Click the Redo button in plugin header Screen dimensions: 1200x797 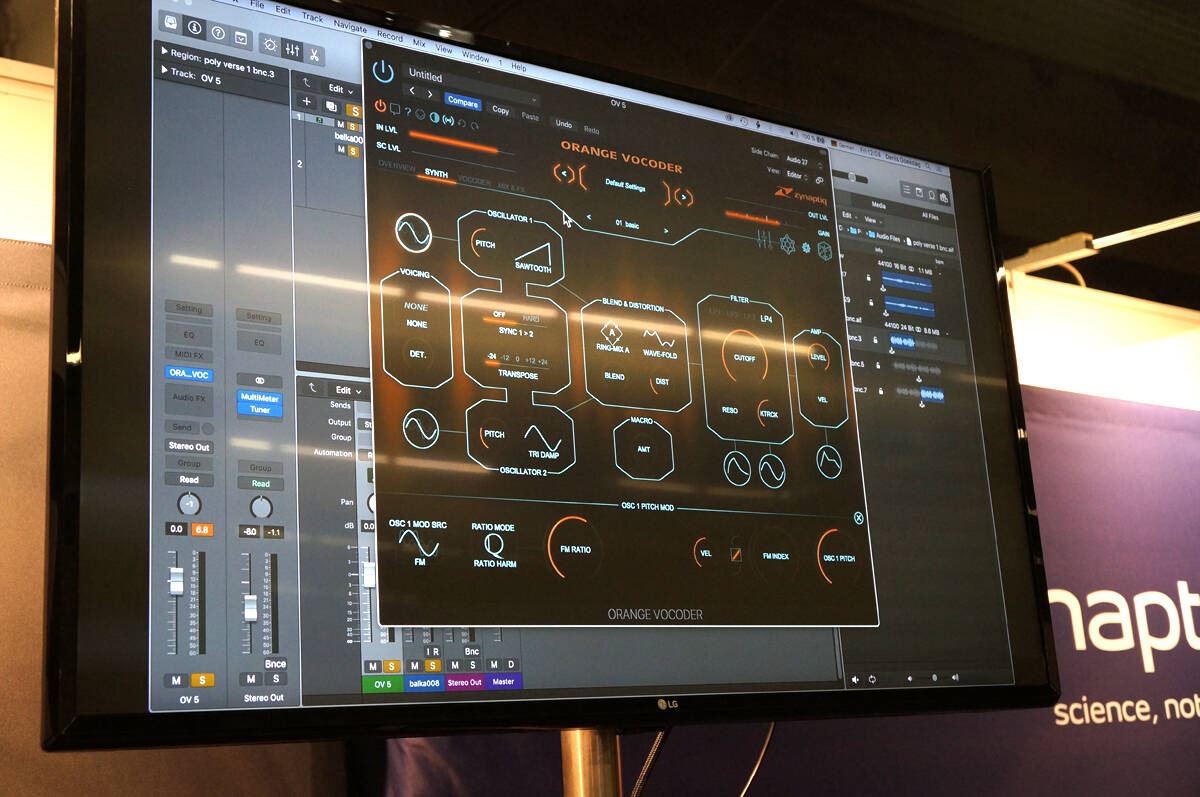pos(591,130)
